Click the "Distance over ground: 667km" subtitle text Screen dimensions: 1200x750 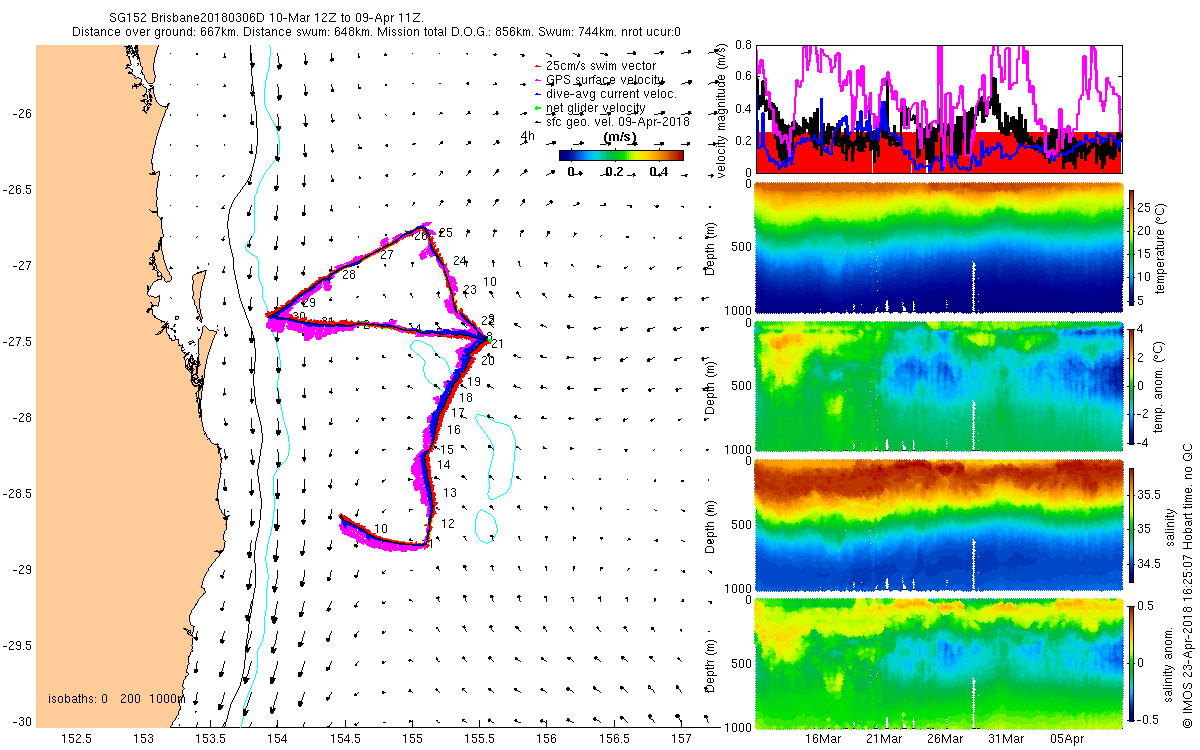pyautogui.click(x=156, y=32)
